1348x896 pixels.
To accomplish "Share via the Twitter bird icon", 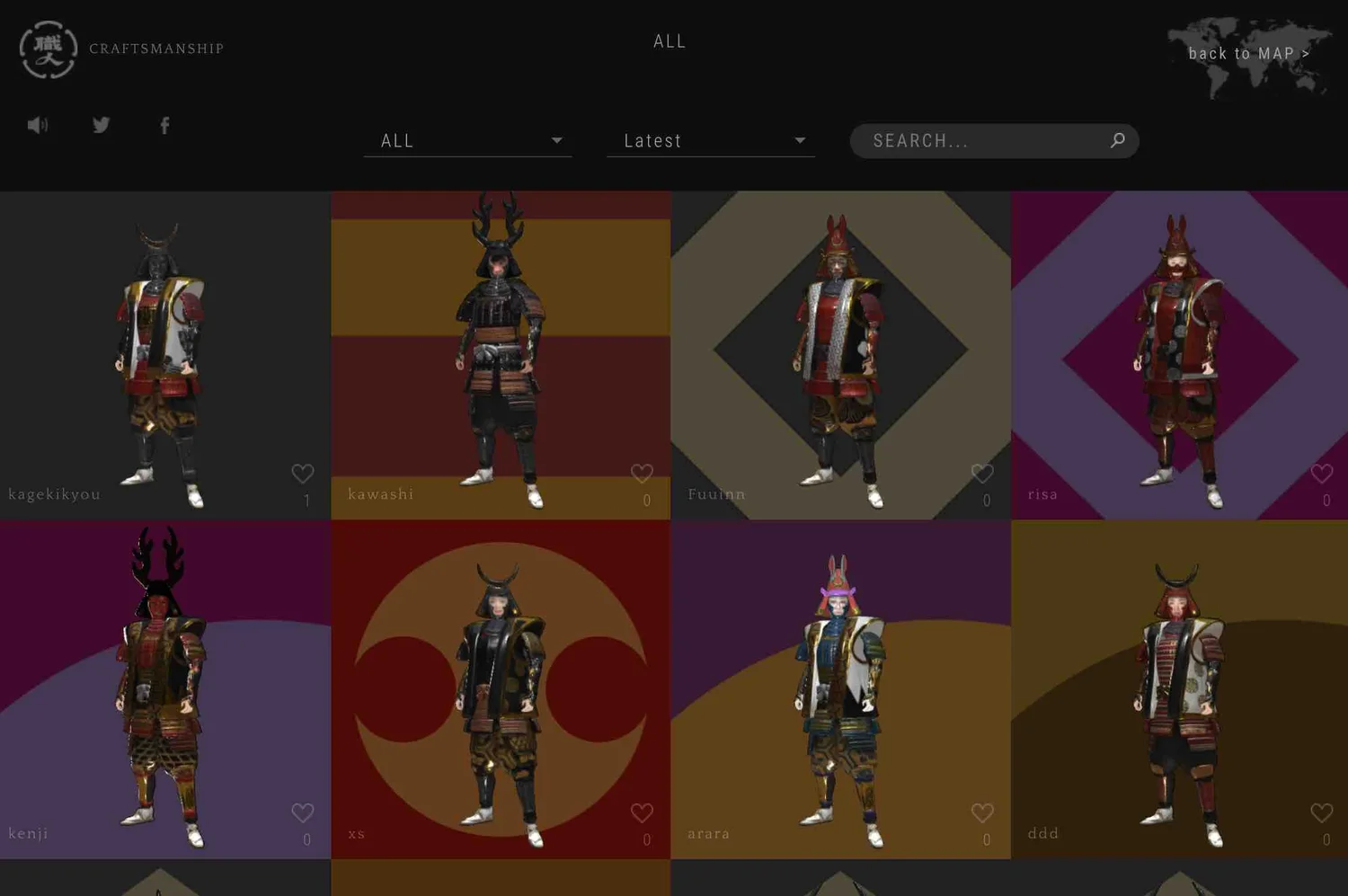I will tap(102, 125).
